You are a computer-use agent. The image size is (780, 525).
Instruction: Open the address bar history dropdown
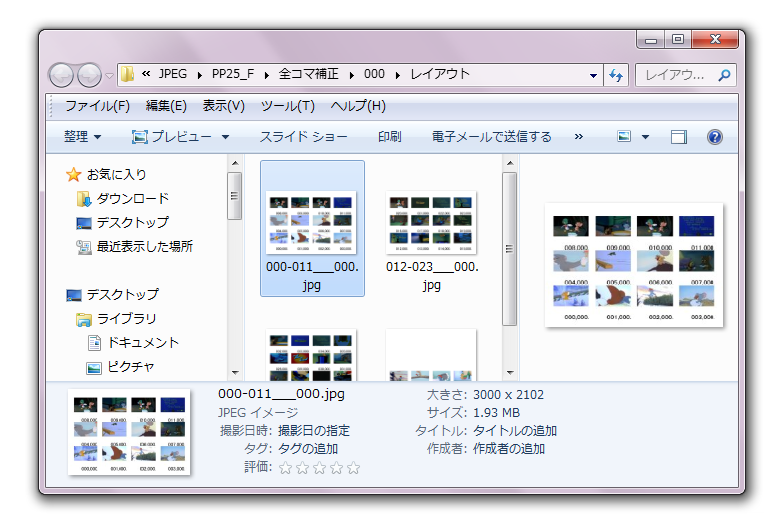[593, 76]
